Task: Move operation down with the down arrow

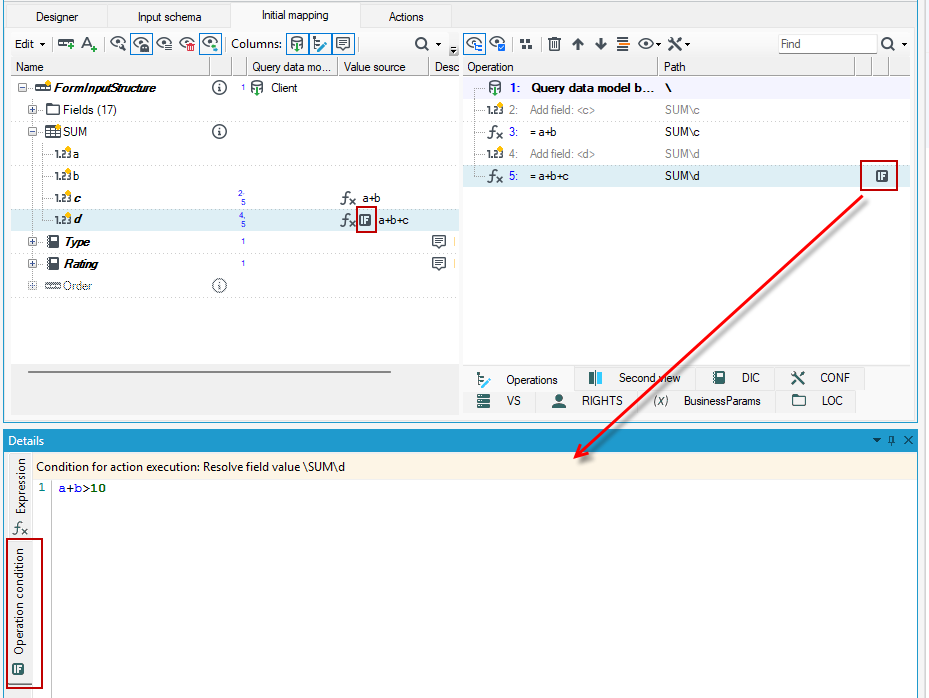Action: (601, 44)
